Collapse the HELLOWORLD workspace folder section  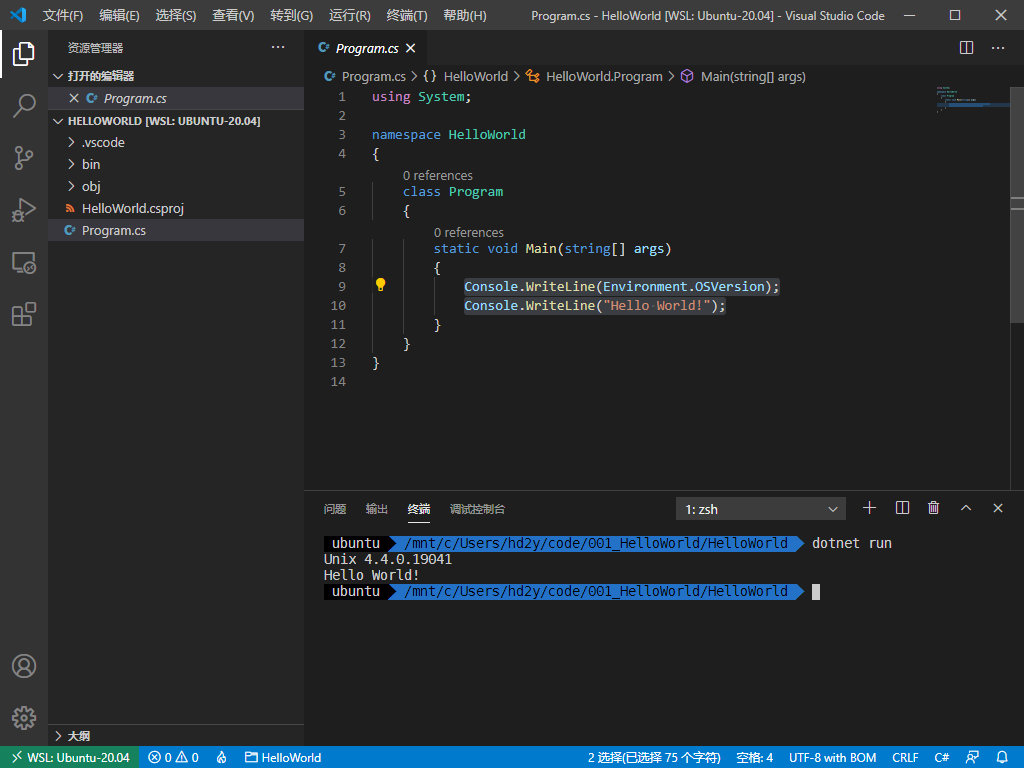pyautogui.click(x=177, y=121)
